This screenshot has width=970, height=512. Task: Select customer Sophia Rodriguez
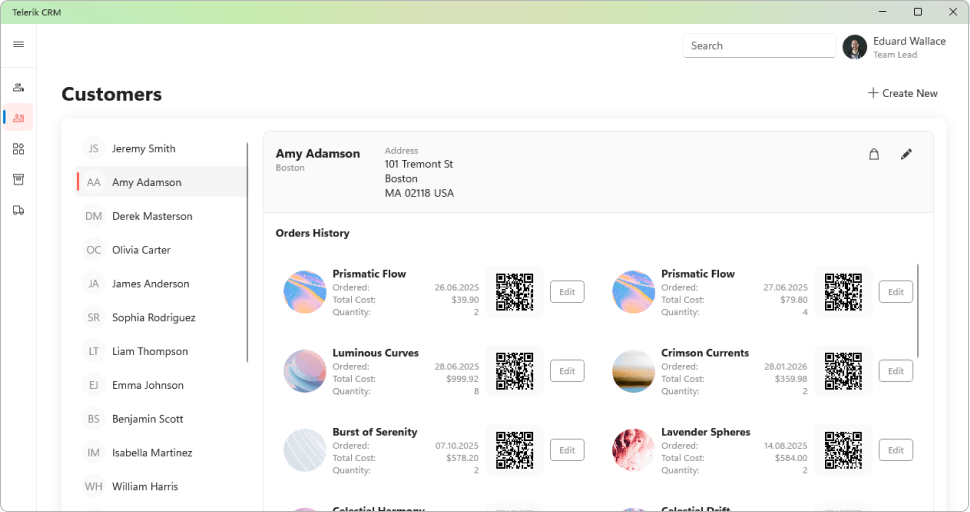point(161,317)
